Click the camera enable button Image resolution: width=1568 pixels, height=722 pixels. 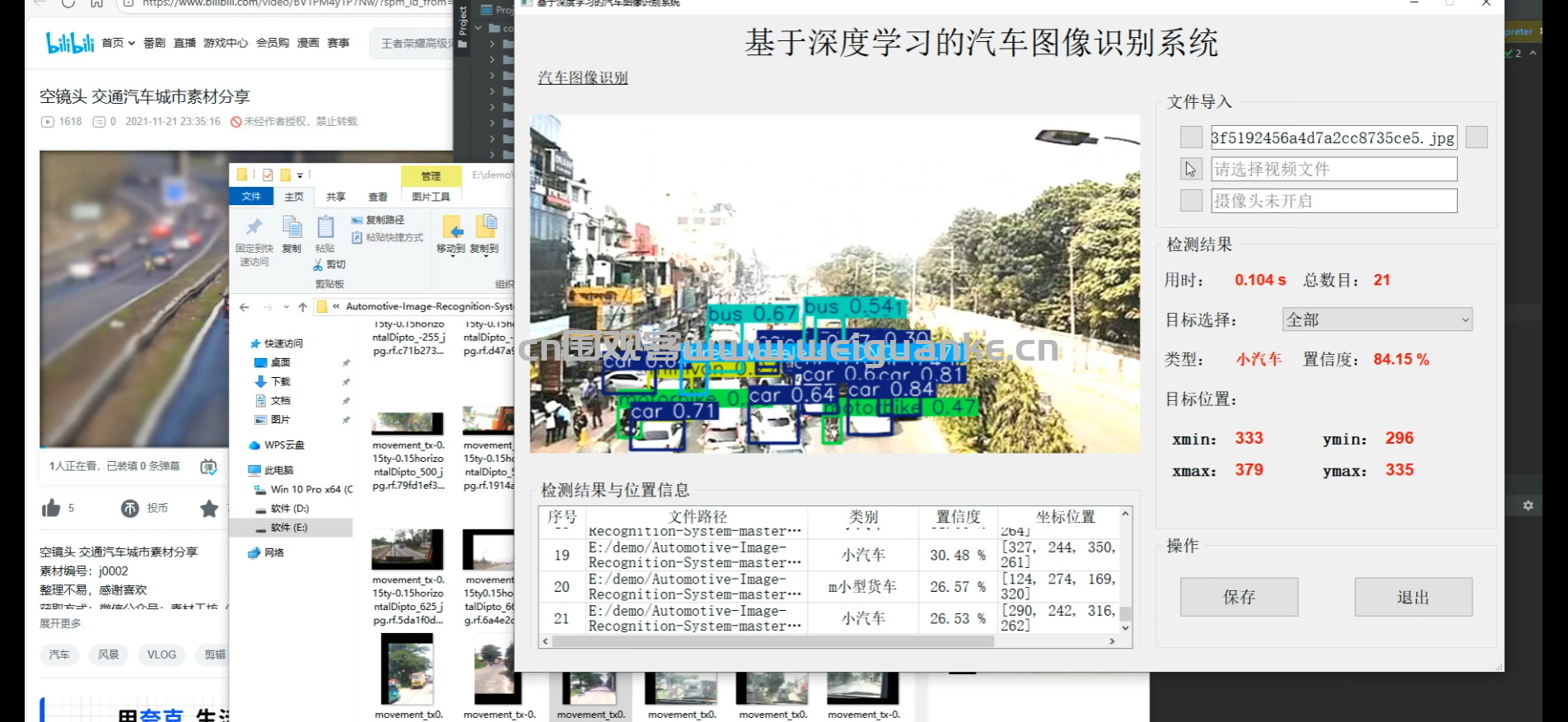(x=1191, y=201)
